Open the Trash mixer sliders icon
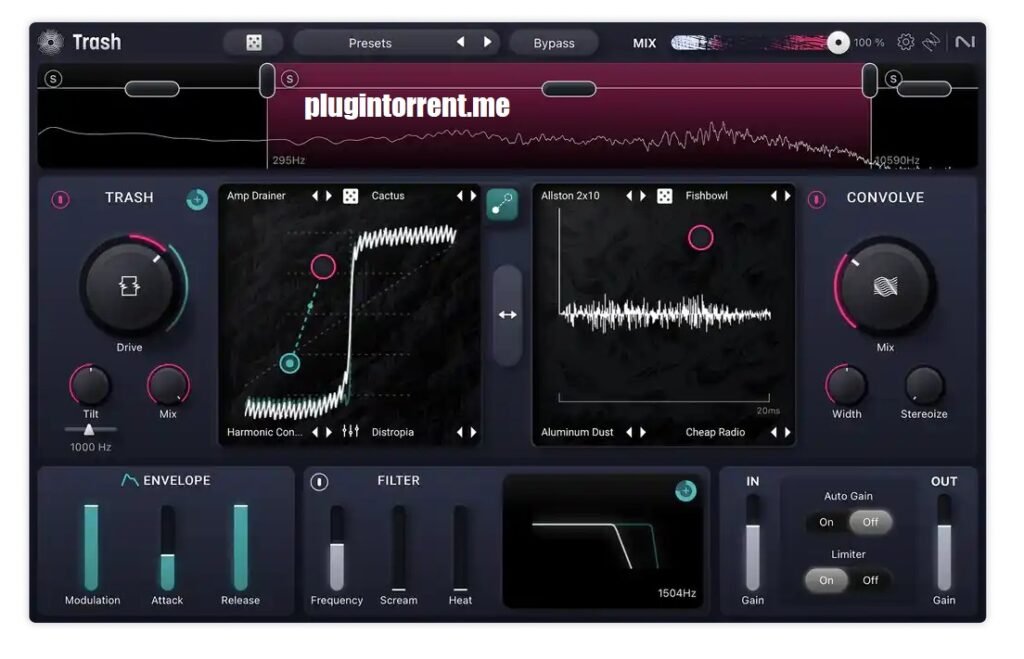The height and width of the screenshot is (659, 1024). (x=350, y=432)
